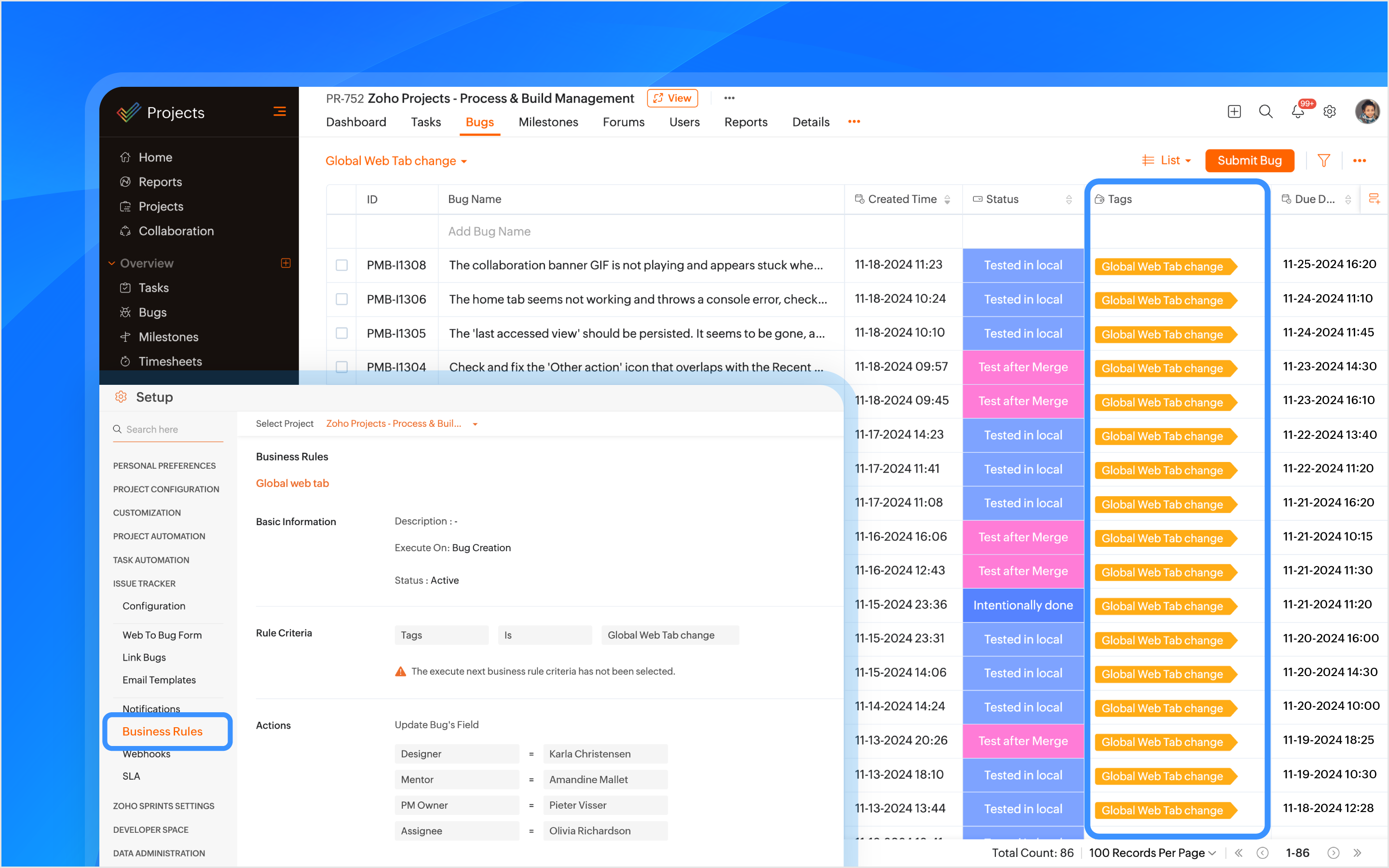Select the checkbox for bug PMB-I1306

coord(341,299)
